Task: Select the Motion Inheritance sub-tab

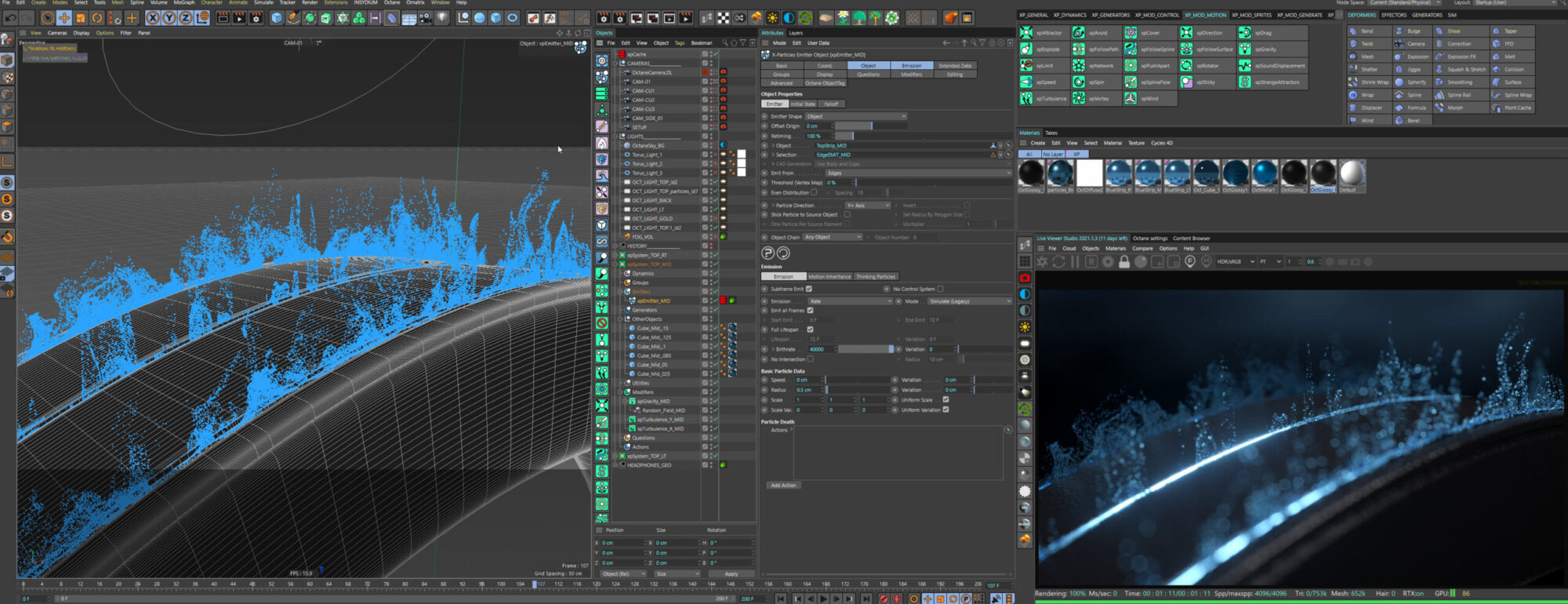Action: click(829, 277)
